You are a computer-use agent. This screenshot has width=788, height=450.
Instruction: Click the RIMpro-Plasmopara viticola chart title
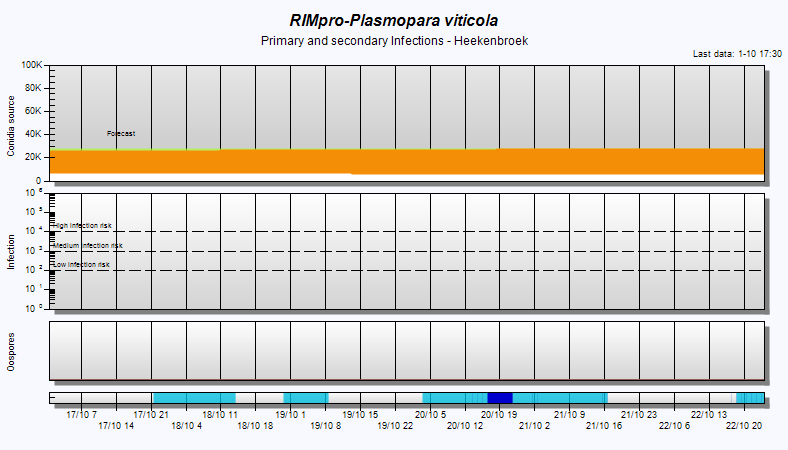(393, 21)
